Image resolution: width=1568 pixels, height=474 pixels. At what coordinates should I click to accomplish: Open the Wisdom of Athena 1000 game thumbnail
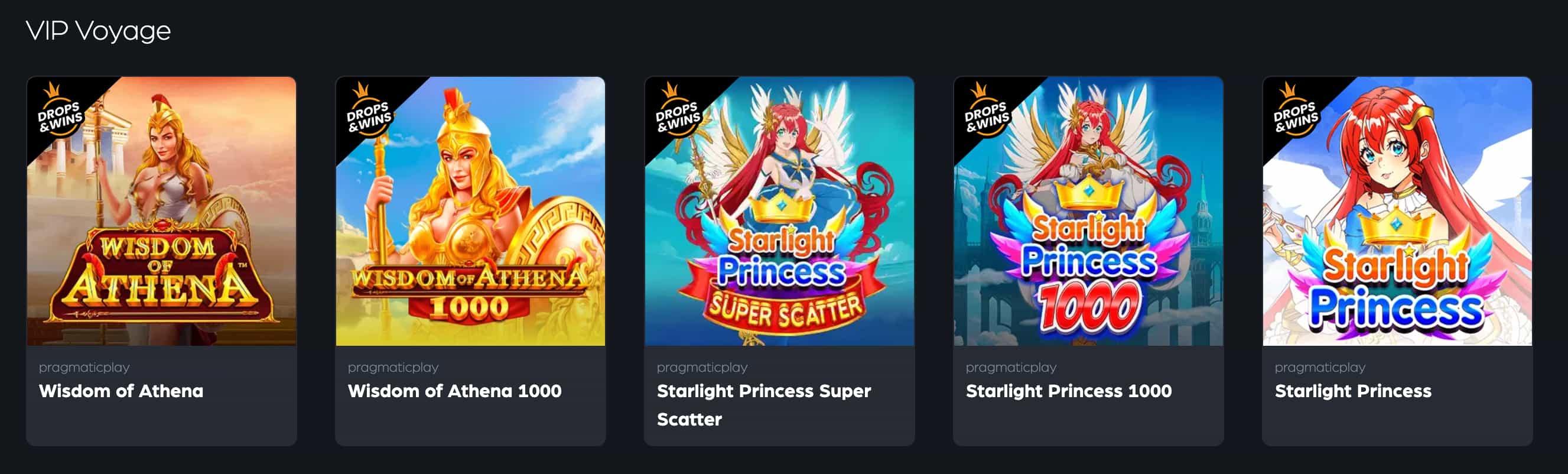pos(470,211)
